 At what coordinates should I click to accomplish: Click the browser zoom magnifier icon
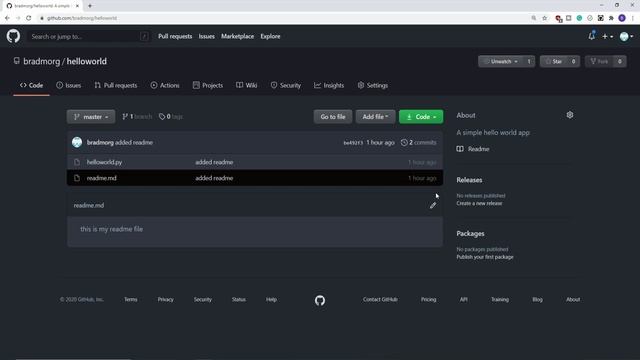tap(533, 18)
